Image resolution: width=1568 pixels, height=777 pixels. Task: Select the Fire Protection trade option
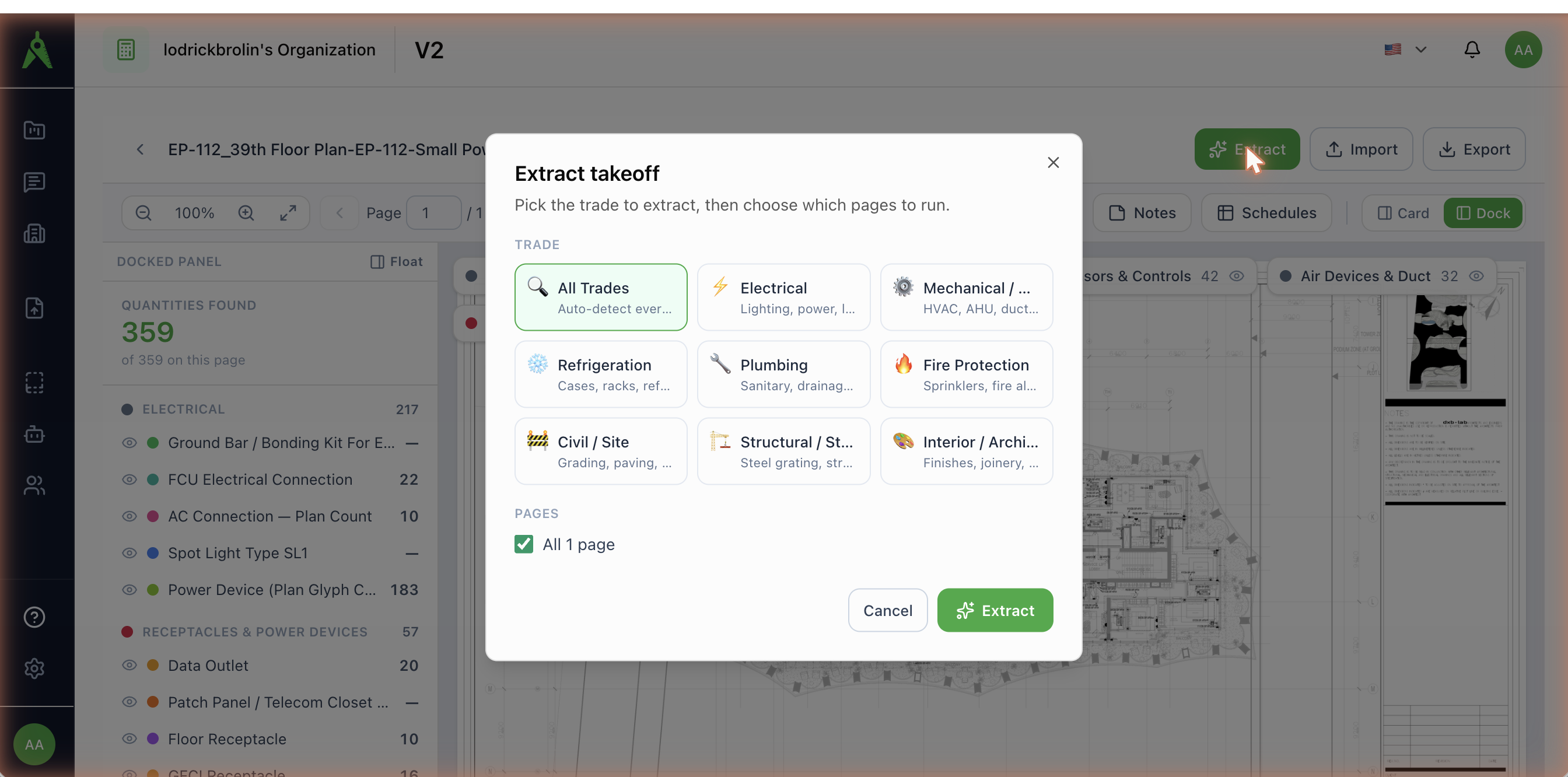tap(966, 374)
